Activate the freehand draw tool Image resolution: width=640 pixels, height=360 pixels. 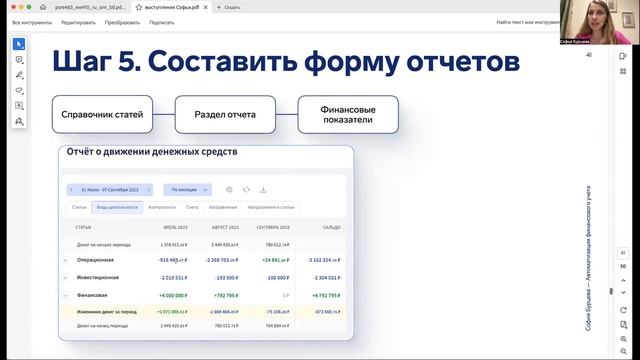coord(19,90)
